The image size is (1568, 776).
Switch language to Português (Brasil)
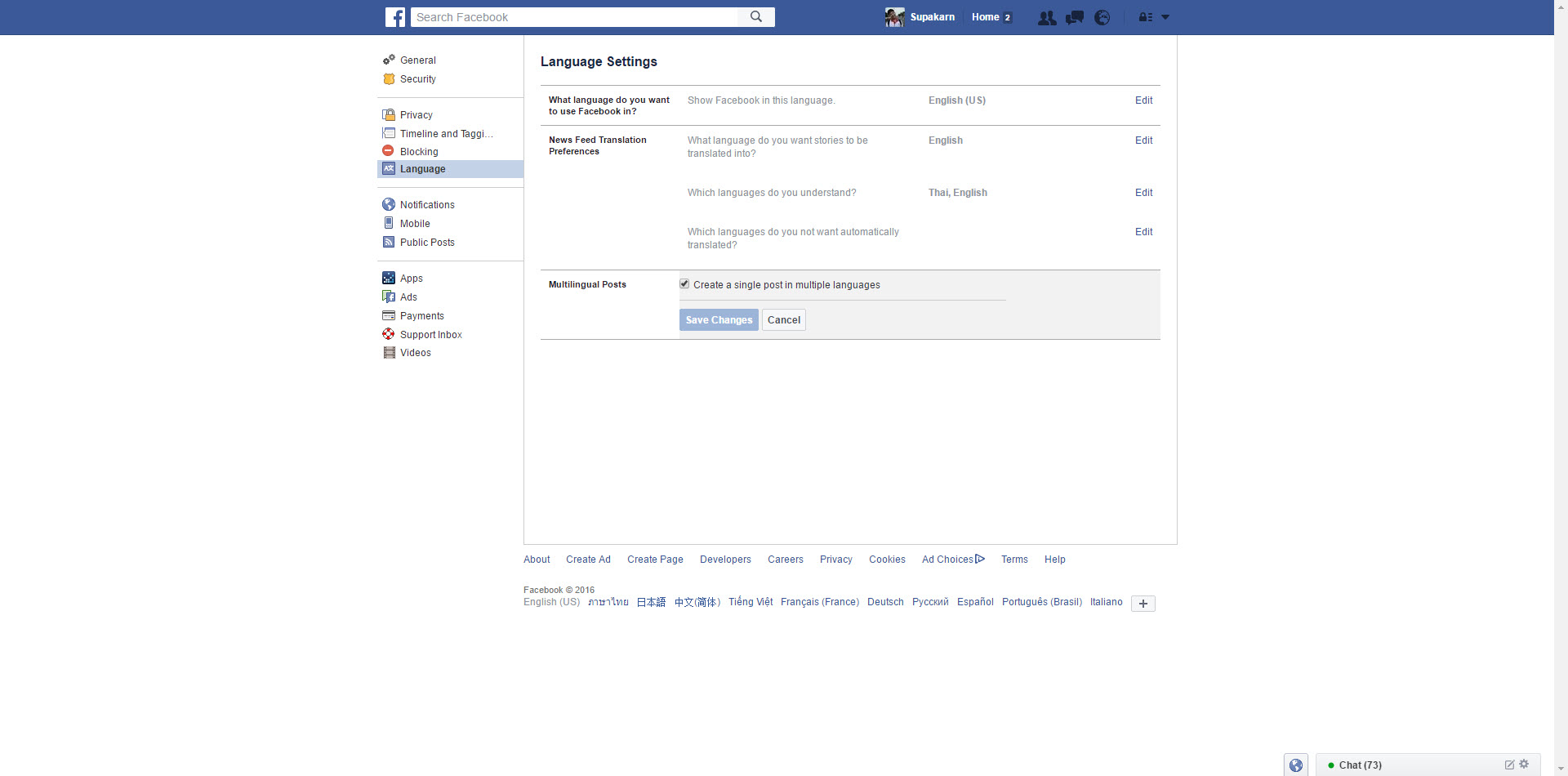click(x=1042, y=602)
